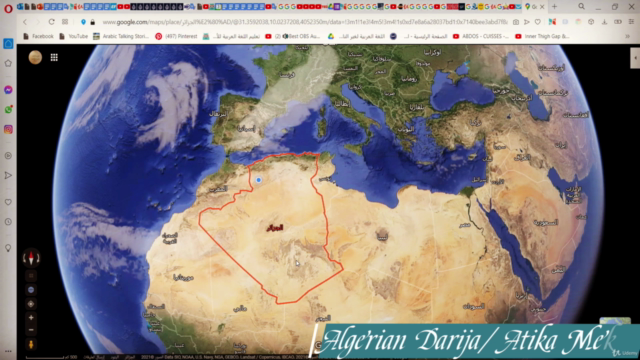Open the Arabic Talking Stori... bookmark

[x=121, y=36]
